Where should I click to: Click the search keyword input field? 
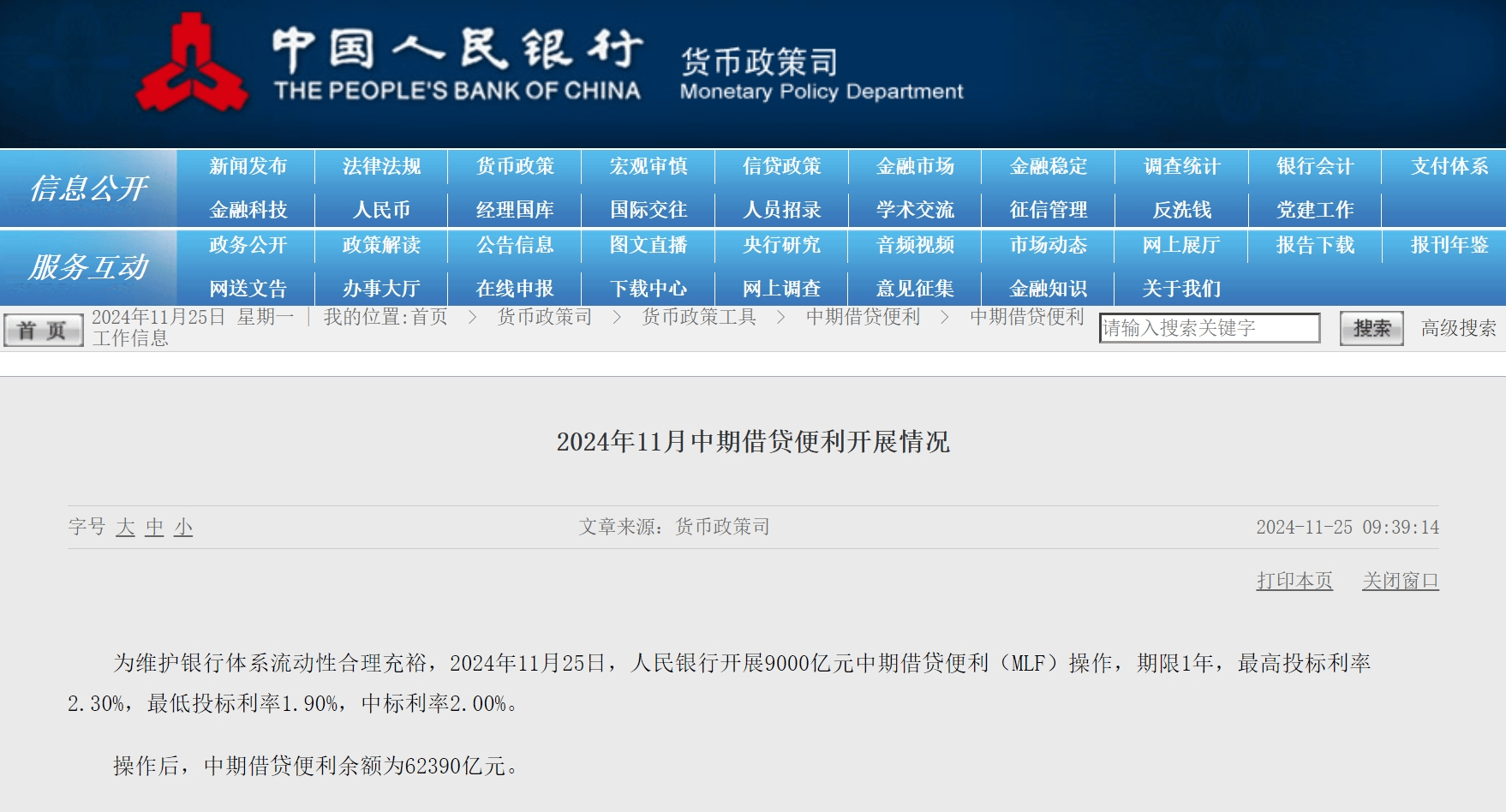click(1210, 328)
